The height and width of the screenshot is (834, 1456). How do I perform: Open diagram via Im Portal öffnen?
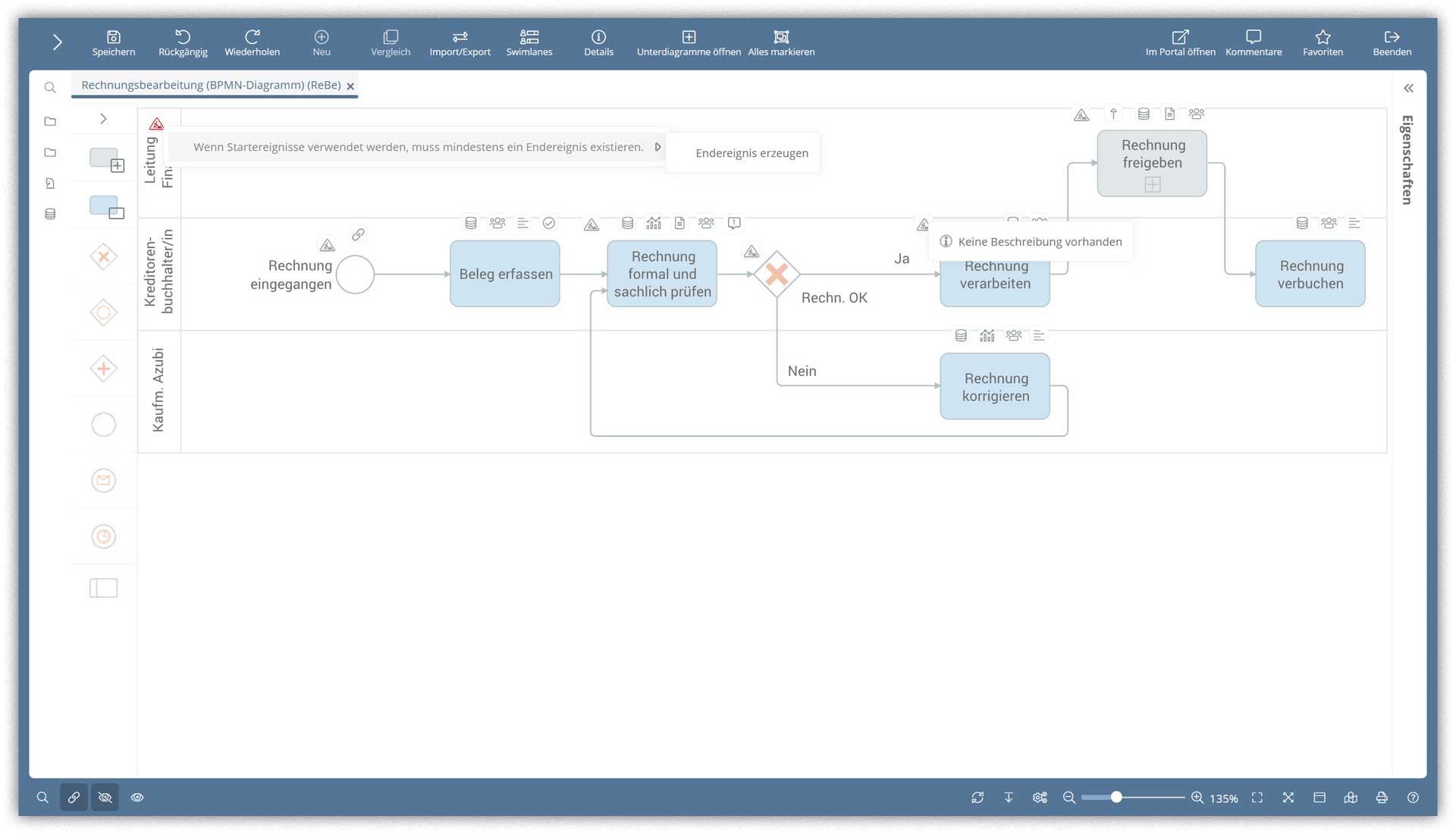coord(1180,43)
